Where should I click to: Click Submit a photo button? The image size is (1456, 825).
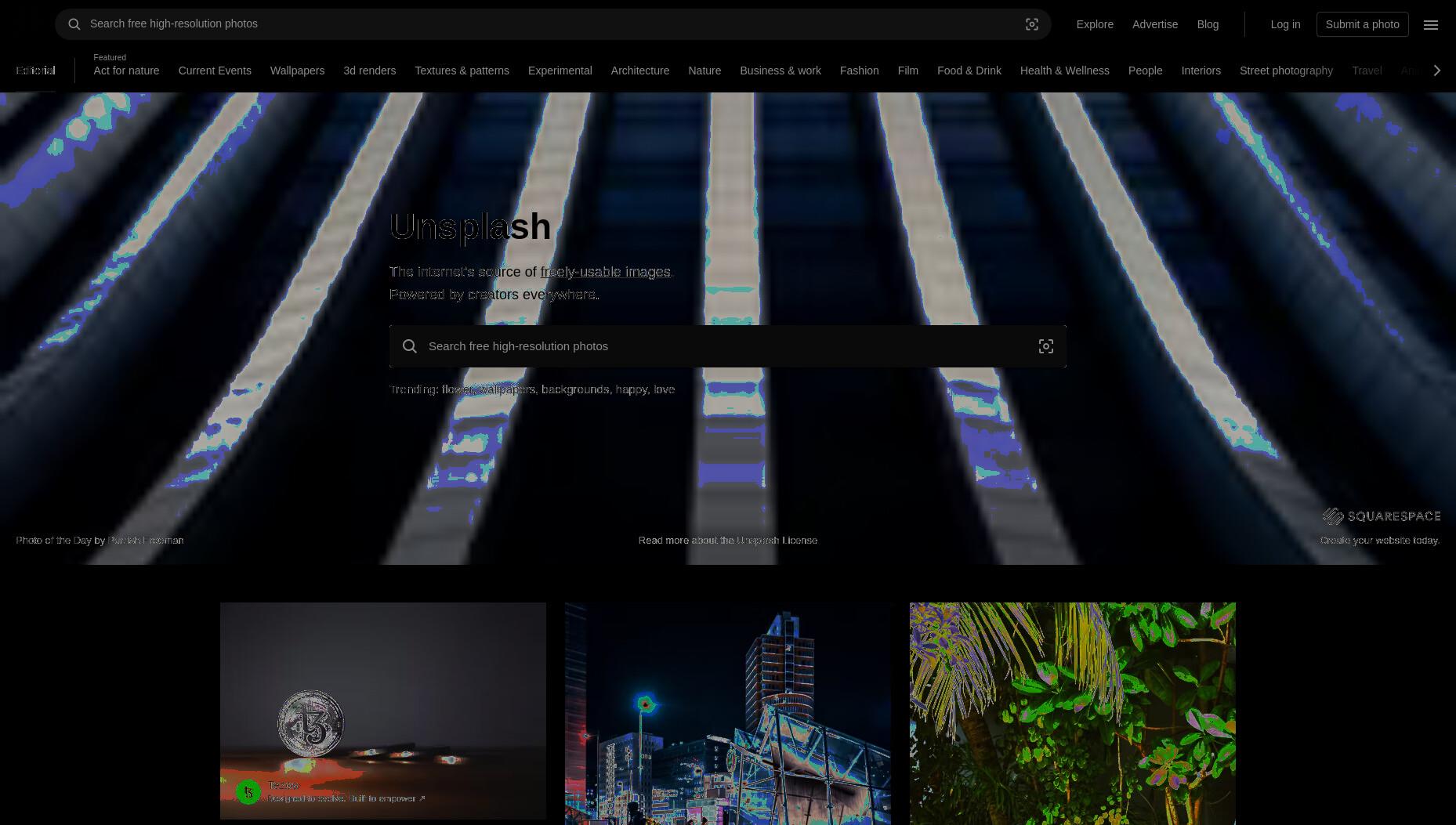pos(1363,24)
